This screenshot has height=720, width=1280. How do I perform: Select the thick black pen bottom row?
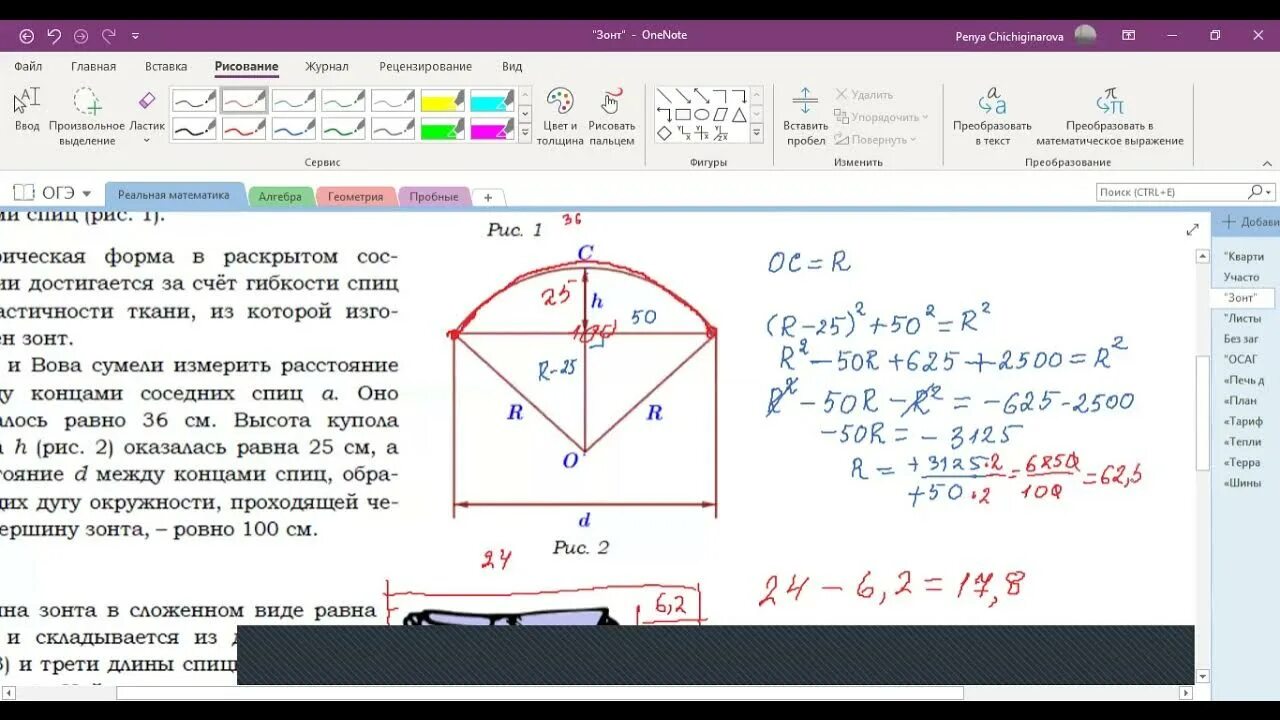[194, 129]
